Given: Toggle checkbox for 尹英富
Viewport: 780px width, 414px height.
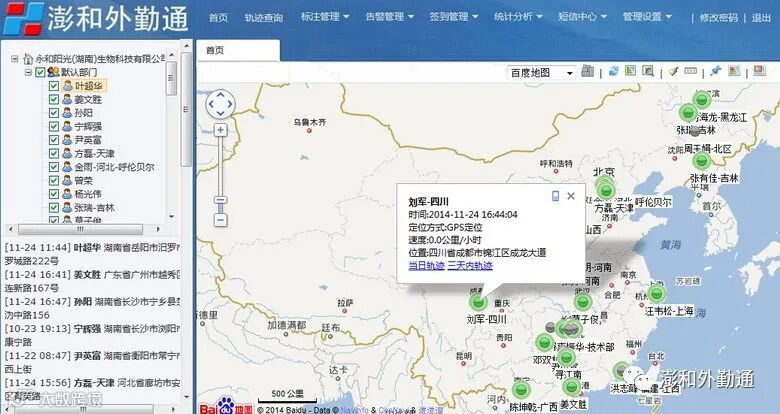Looking at the screenshot, I should tap(54, 140).
